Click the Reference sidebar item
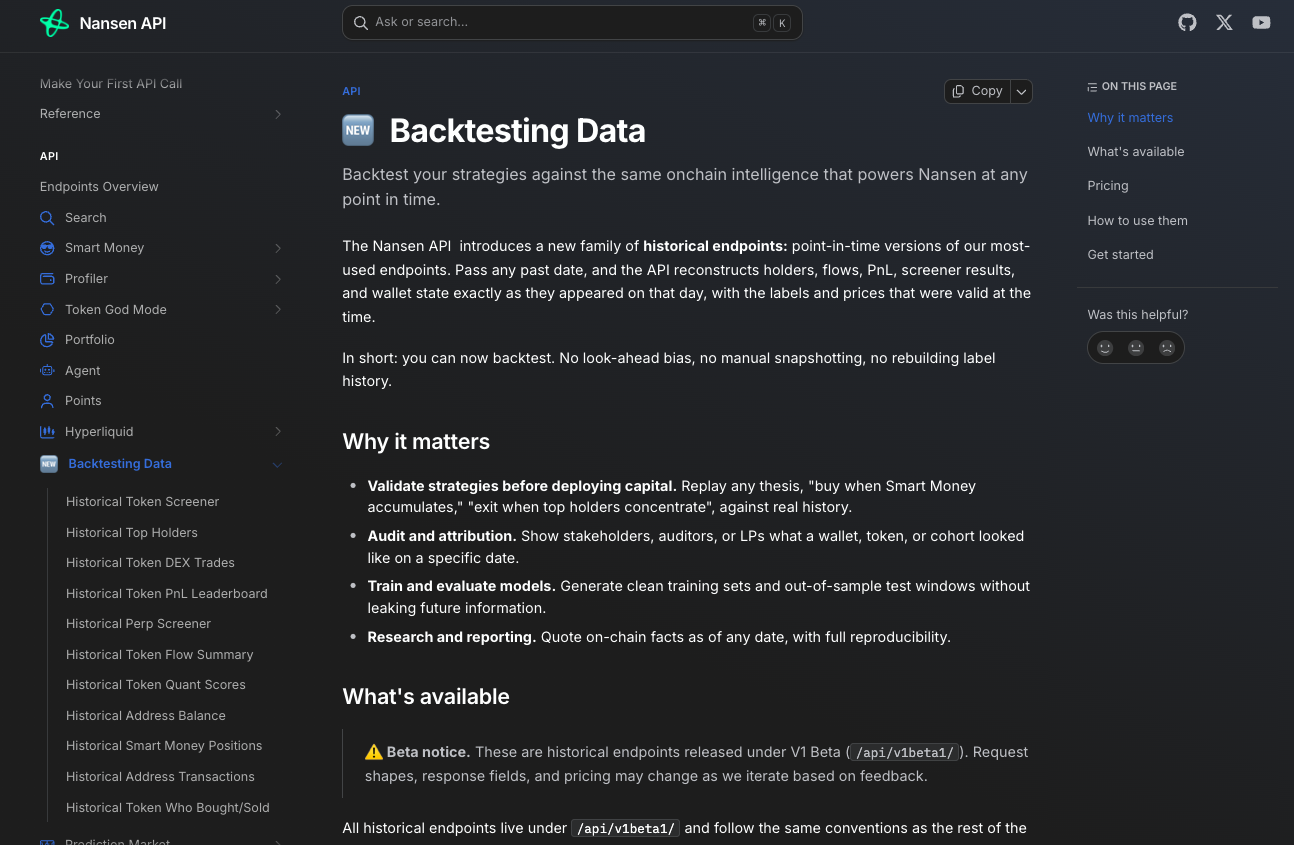This screenshot has width=1294, height=845. (70, 114)
